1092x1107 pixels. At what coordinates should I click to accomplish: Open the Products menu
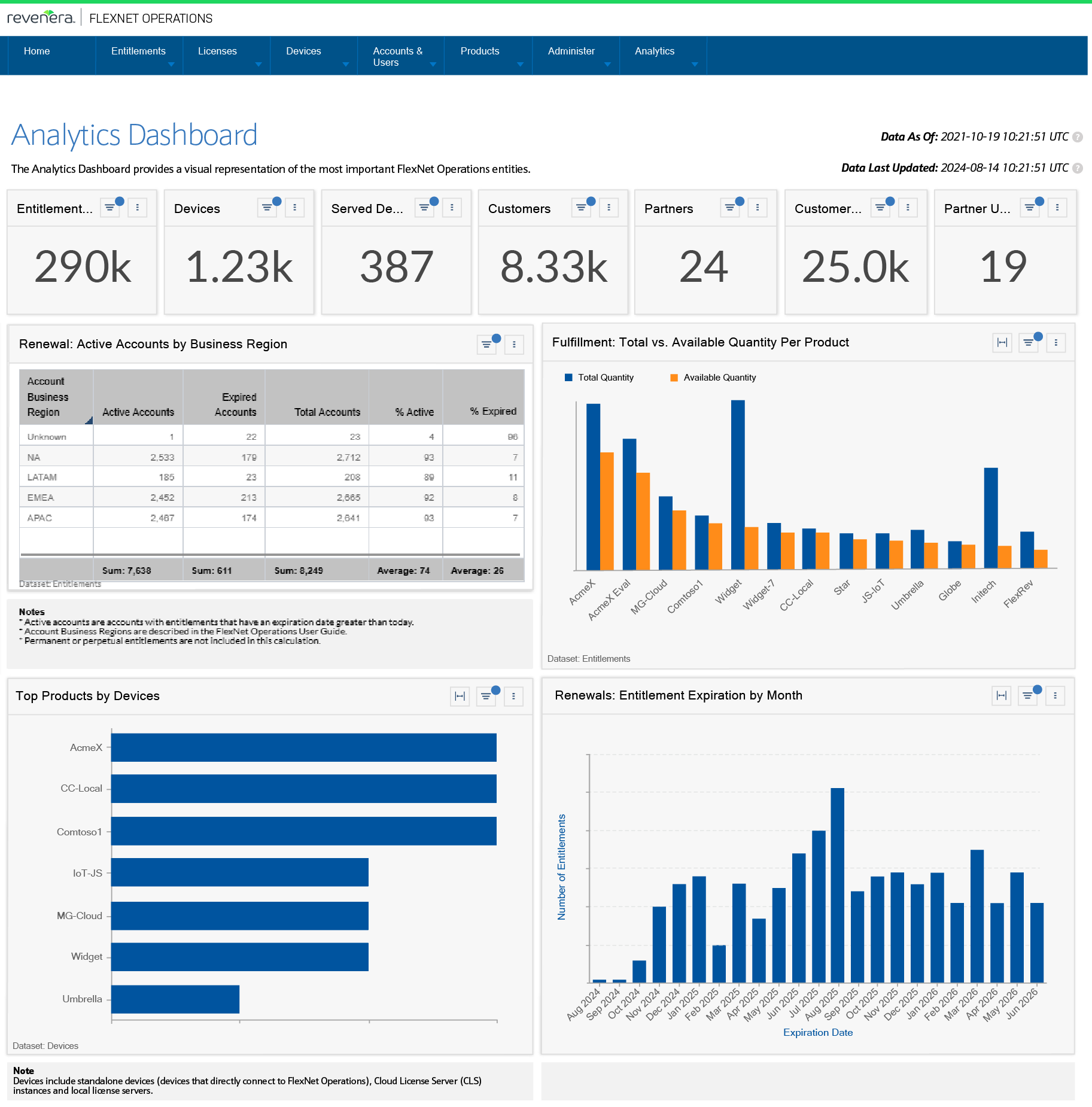480,51
